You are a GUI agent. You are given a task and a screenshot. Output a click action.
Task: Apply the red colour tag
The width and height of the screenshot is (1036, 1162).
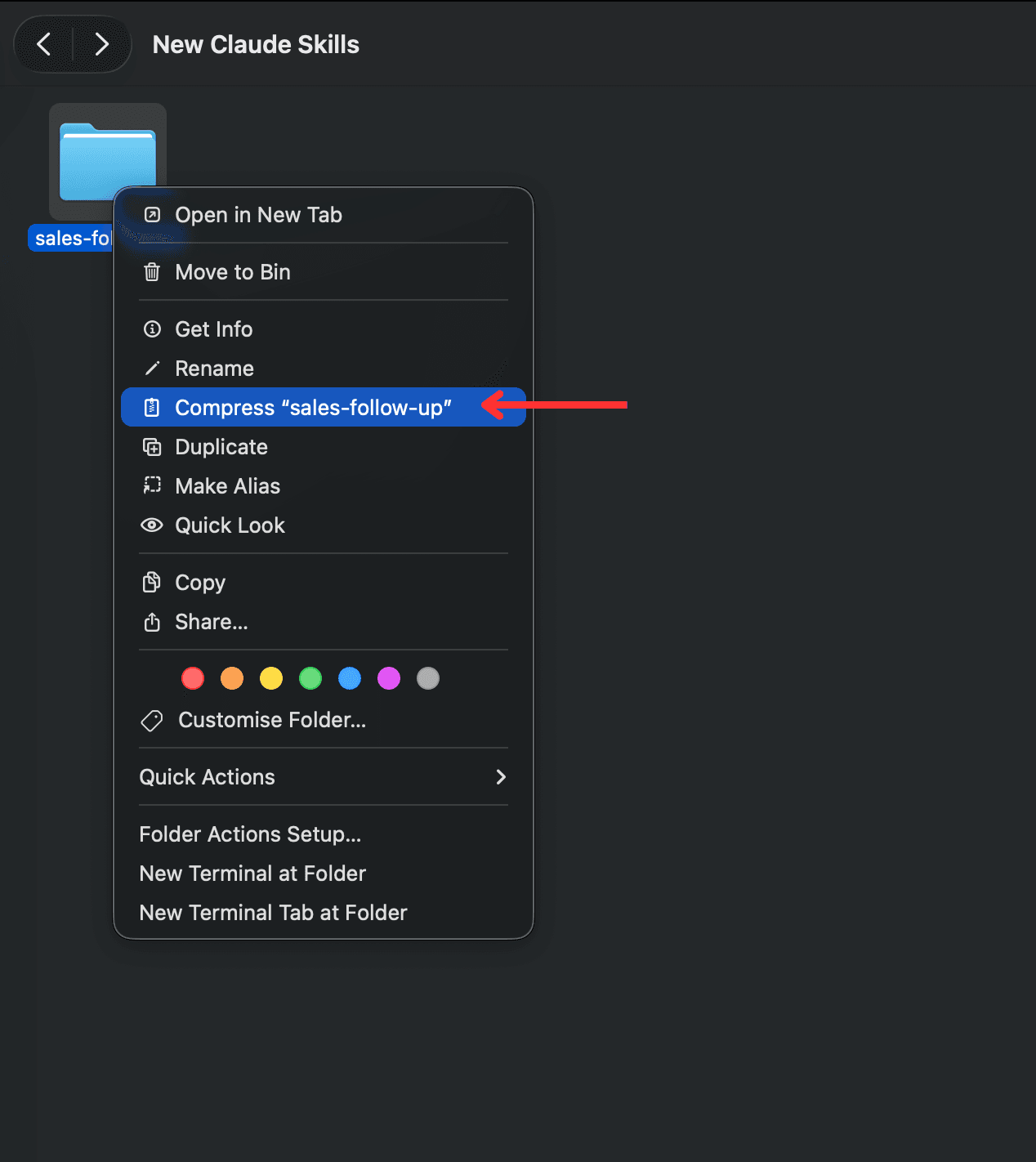(x=193, y=678)
